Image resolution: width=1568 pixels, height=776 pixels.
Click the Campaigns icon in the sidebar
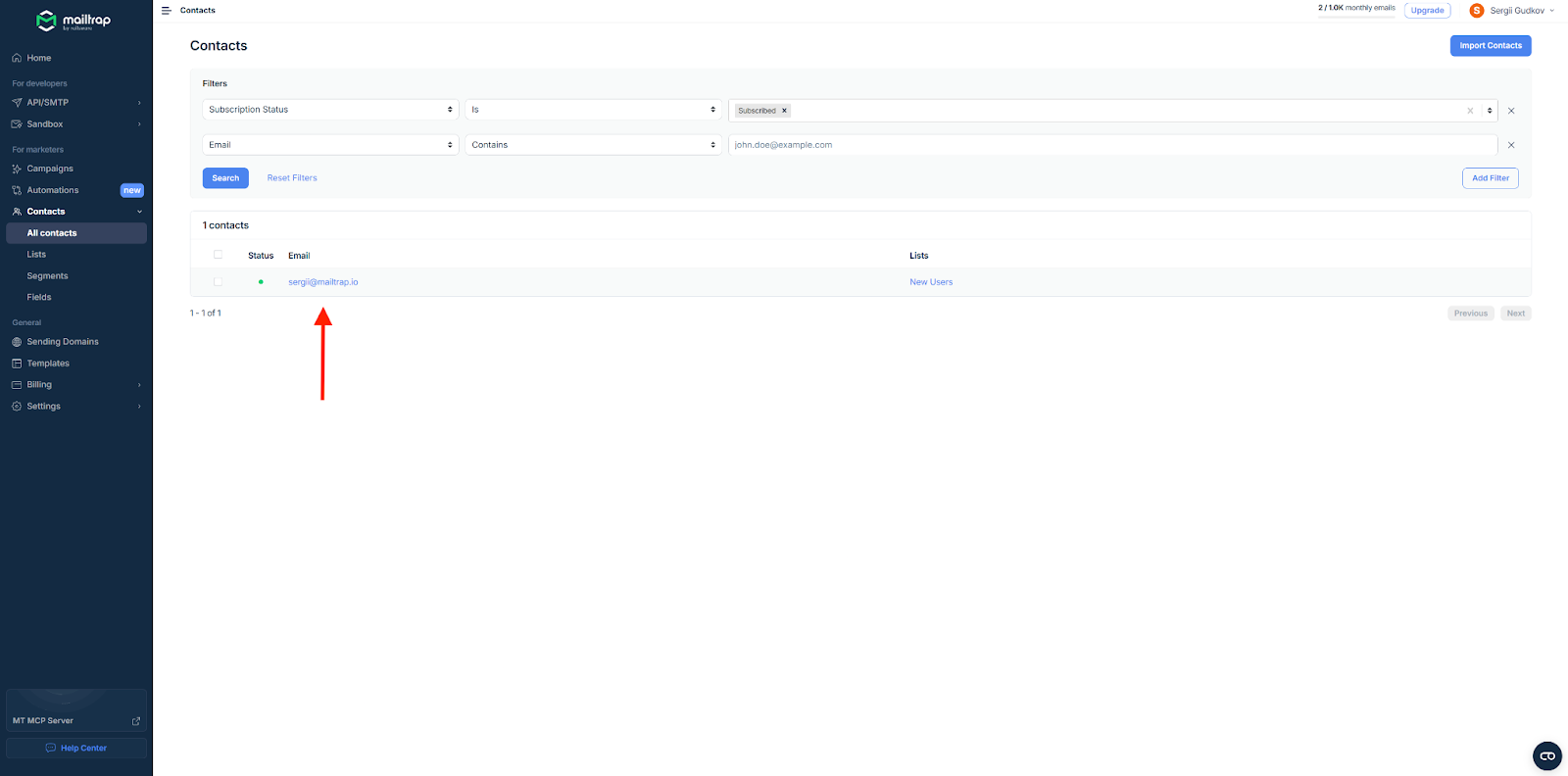(17, 169)
